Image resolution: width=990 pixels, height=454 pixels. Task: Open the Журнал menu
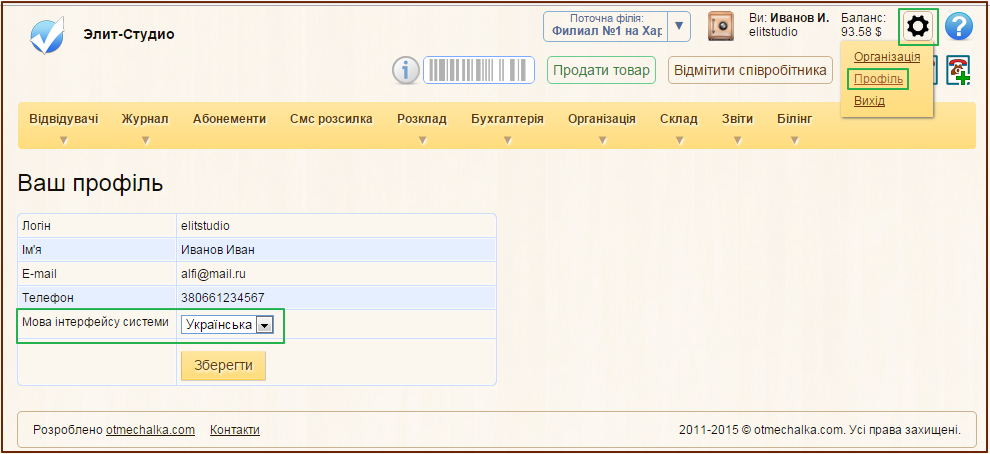pos(145,120)
